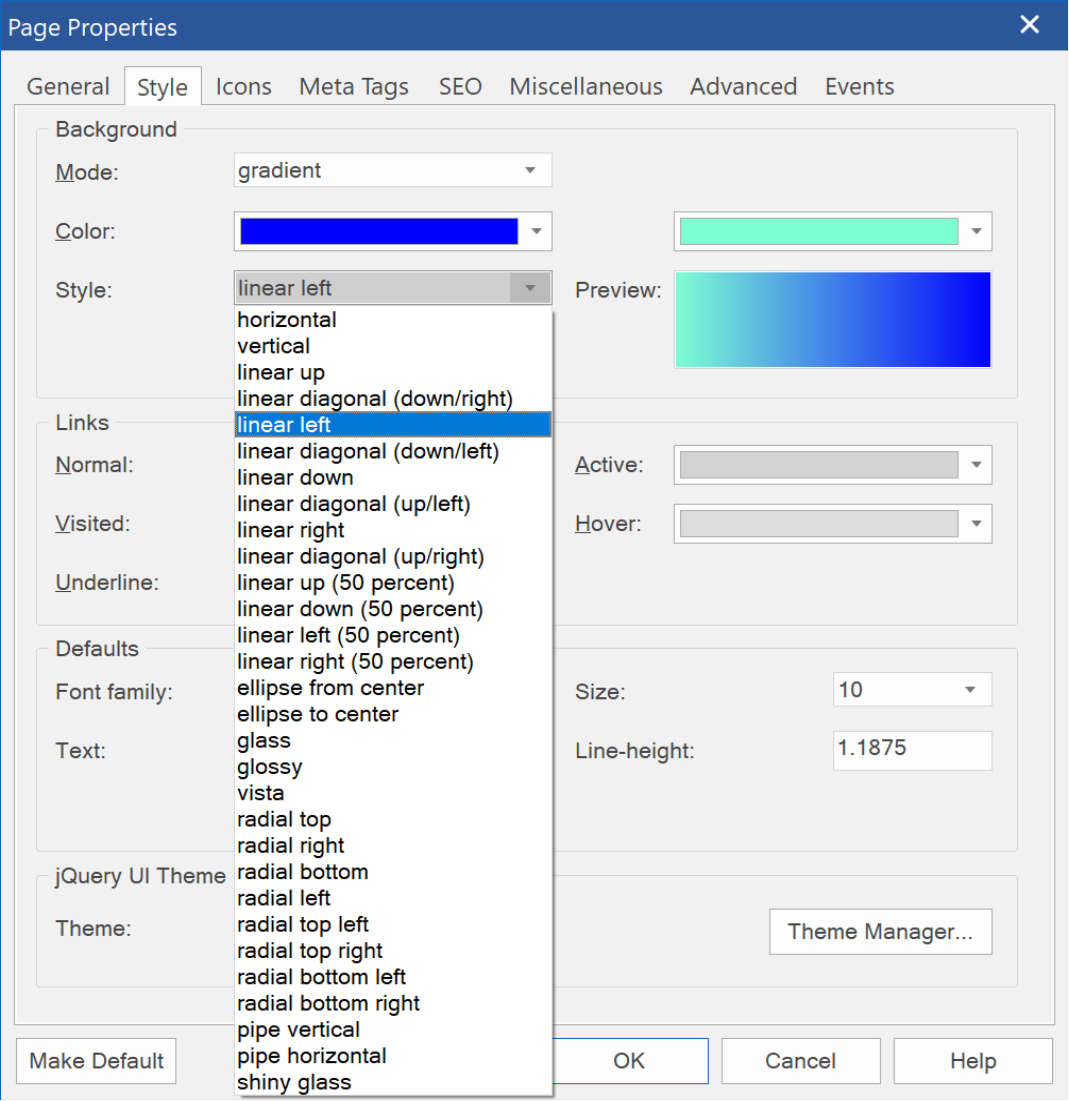Select linear diagonal (down/right)

coord(393,399)
